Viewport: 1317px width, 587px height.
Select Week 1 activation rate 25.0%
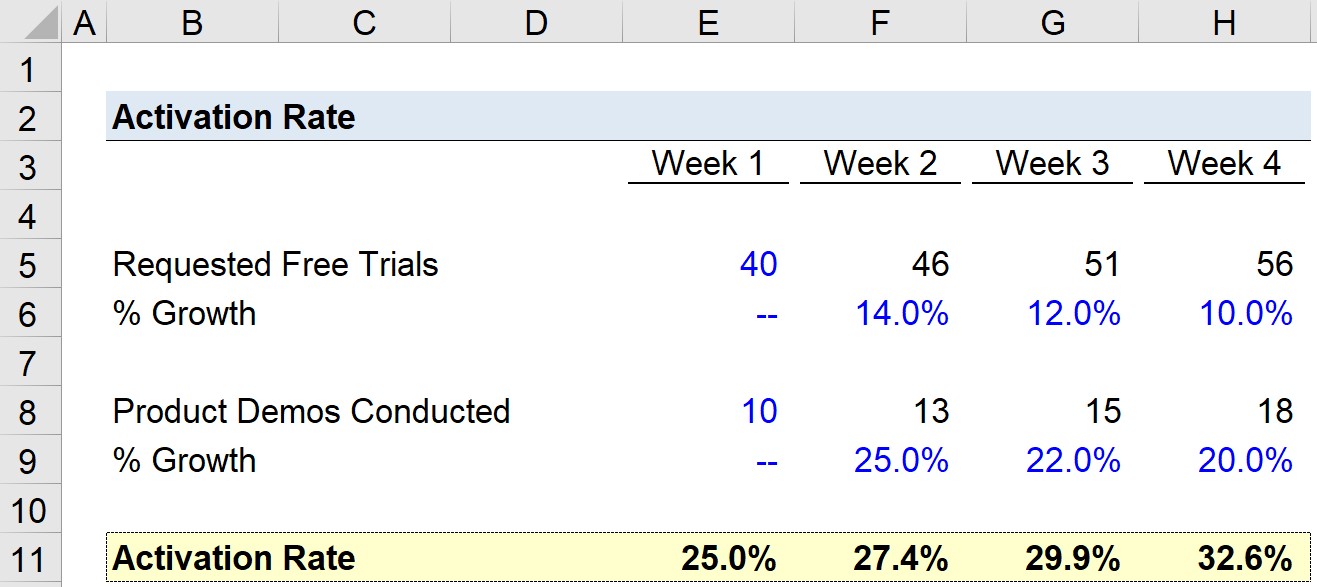pos(728,558)
